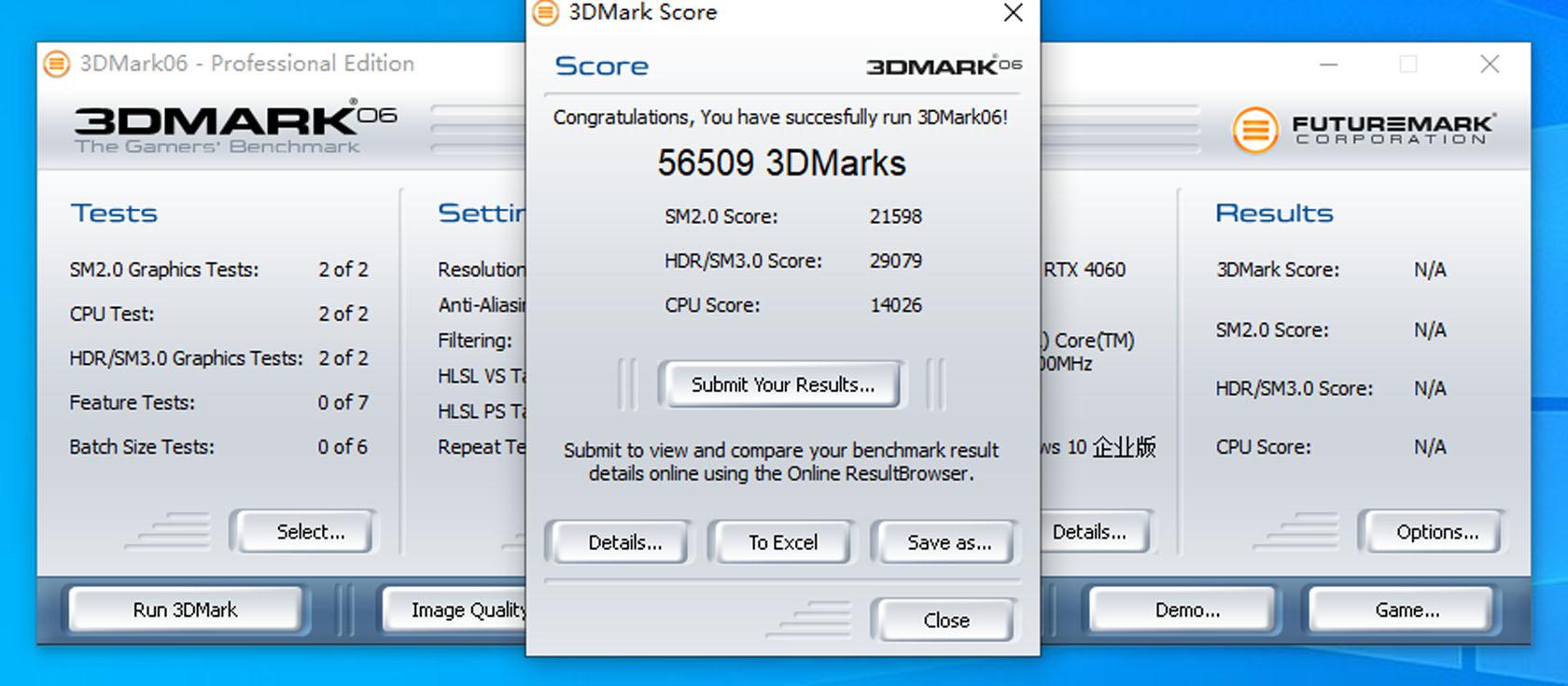1568x686 pixels.
Task: Click Close button in Score dialog
Action: (x=945, y=620)
